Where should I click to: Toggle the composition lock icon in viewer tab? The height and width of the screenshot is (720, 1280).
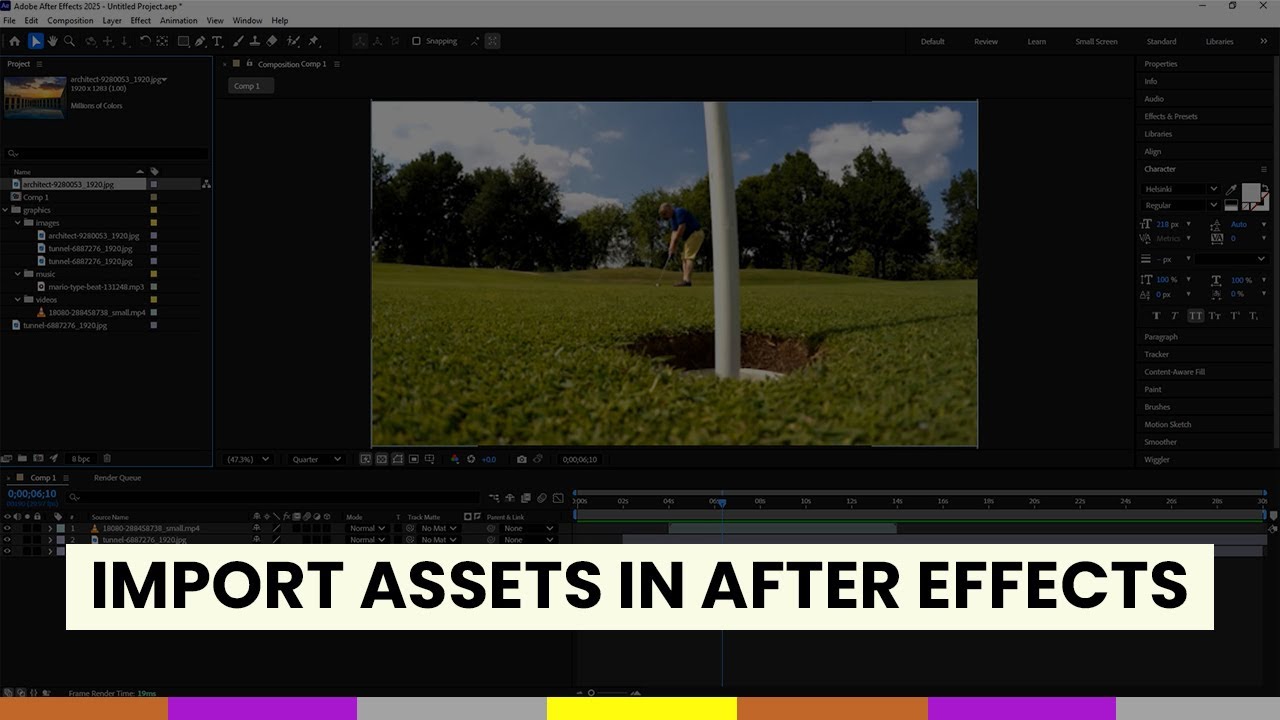tap(249, 63)
